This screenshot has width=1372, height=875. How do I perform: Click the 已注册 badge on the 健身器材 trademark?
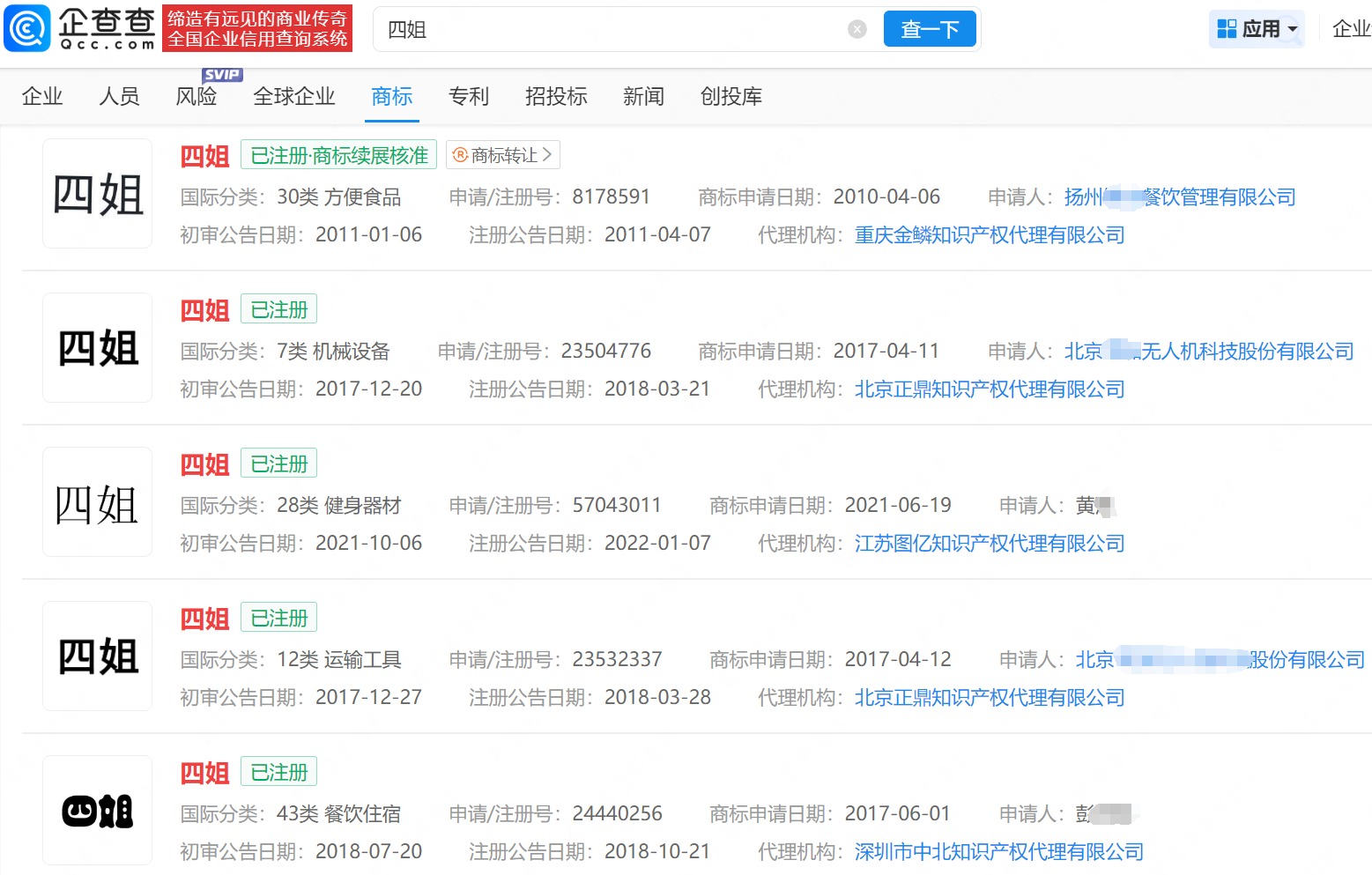click(278, 463)
